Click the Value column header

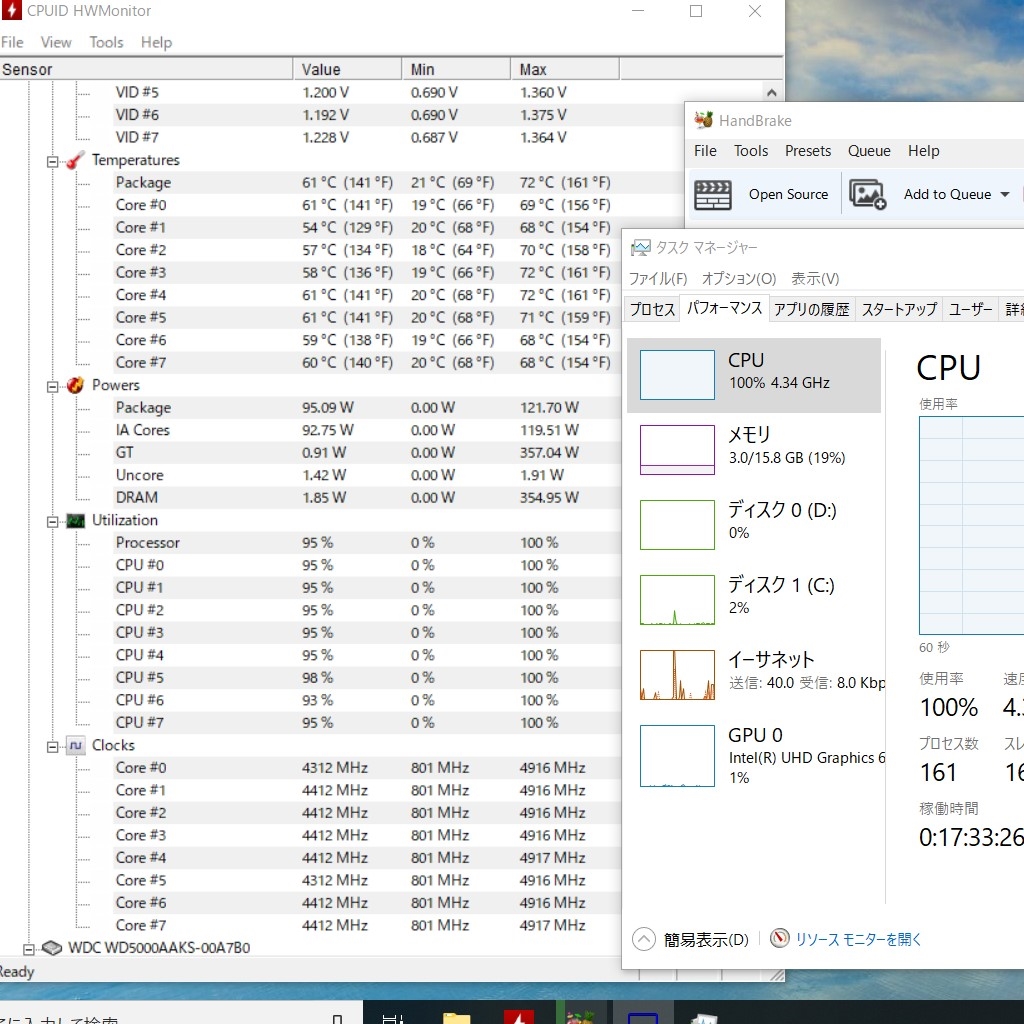[x=321, y=69]
